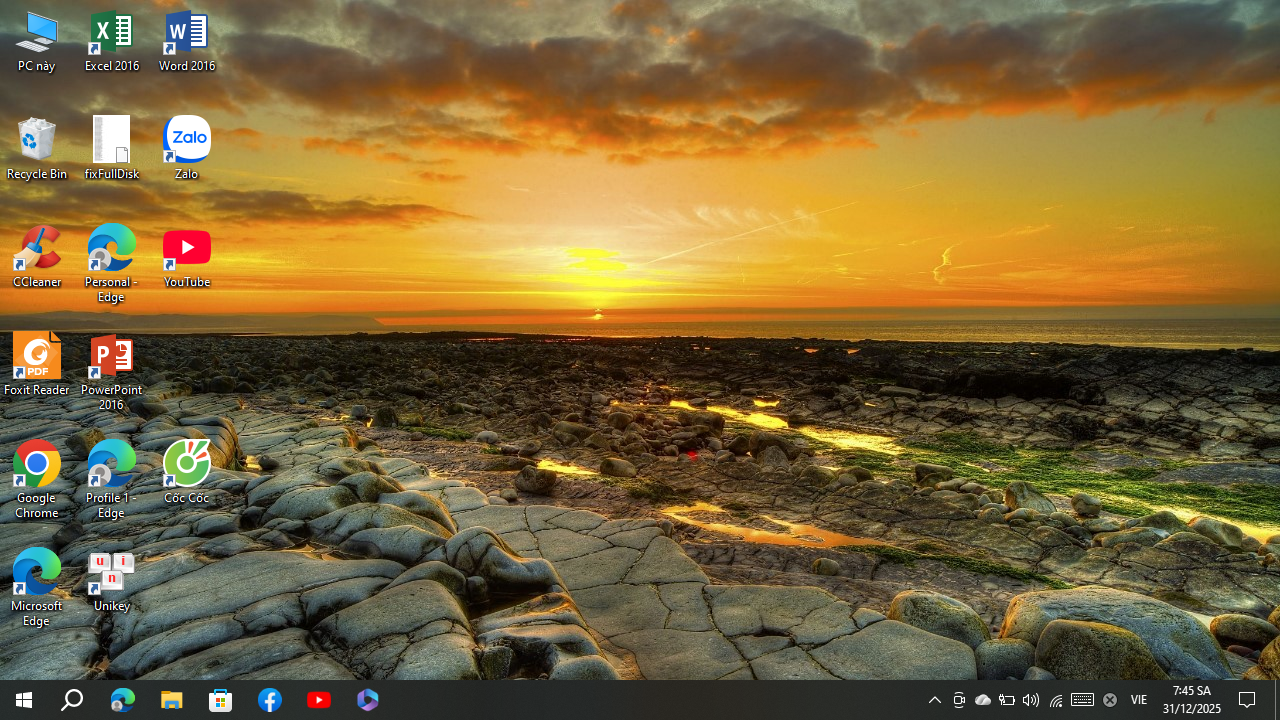The width and height of the screenshot is (1280, 720).
Task: Open the VIE input language switcher
Action: pos(1139,700)
